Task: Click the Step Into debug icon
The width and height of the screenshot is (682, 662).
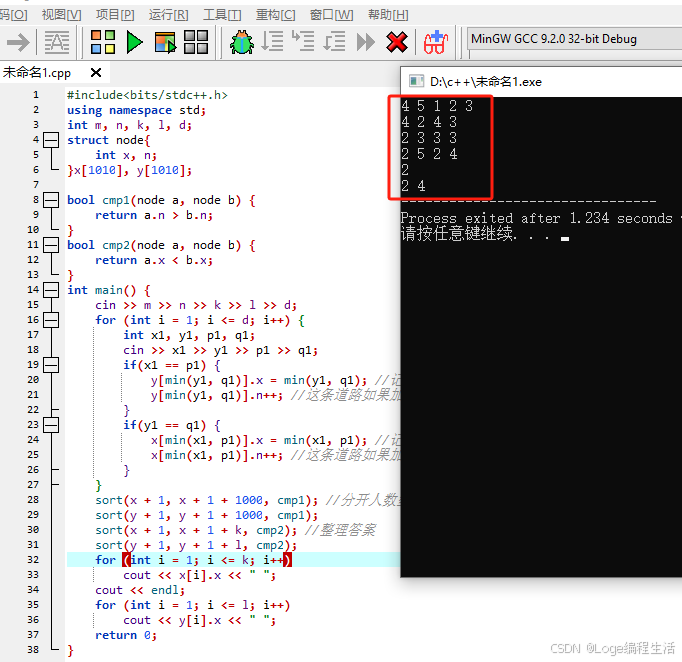Action: pyautogui.click(x=303, y=42)
